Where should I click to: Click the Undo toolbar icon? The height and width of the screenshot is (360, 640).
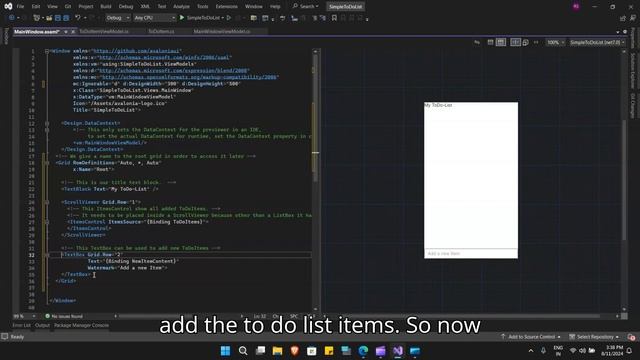78,18
